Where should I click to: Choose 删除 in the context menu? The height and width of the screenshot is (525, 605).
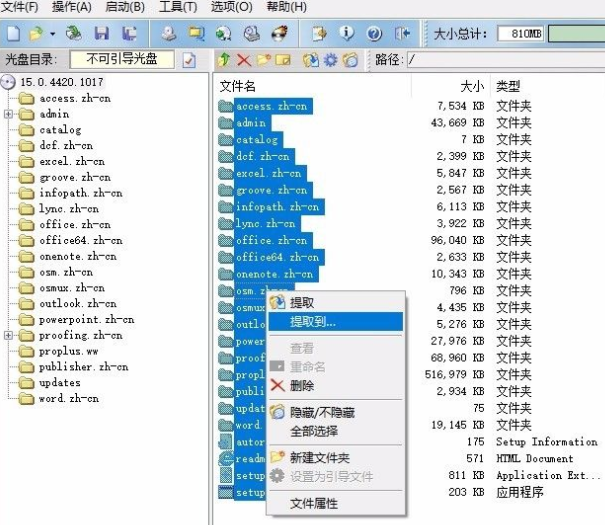(336, 385)
